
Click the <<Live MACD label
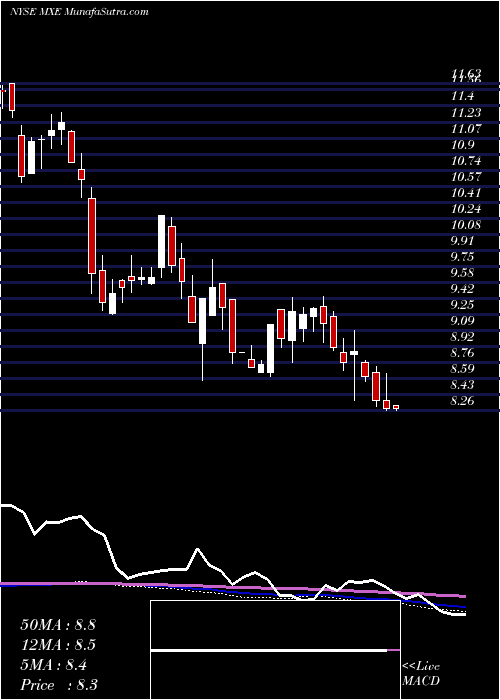[x=421, y=674]
